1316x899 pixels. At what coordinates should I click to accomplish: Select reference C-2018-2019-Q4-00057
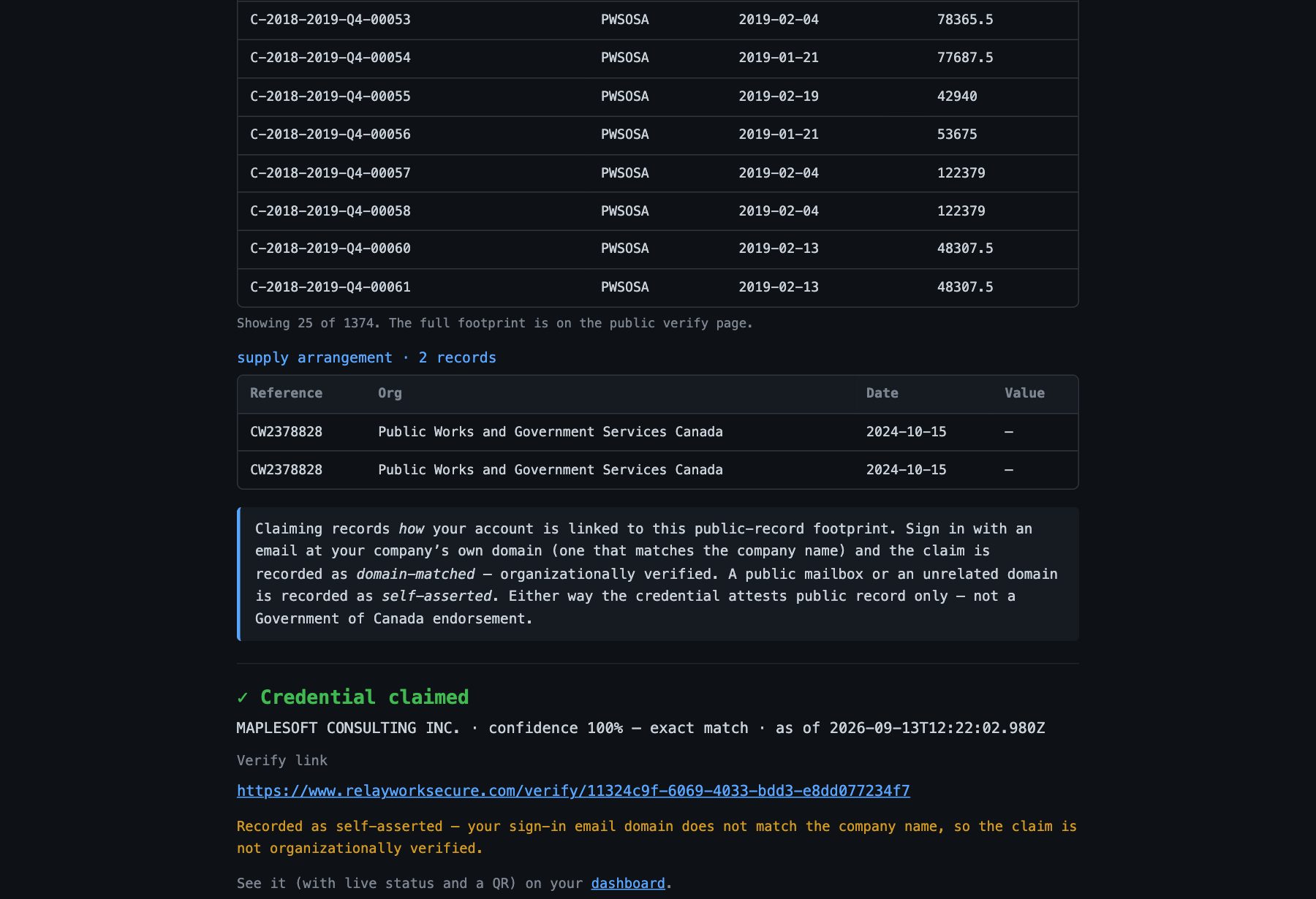click(330, 173)
